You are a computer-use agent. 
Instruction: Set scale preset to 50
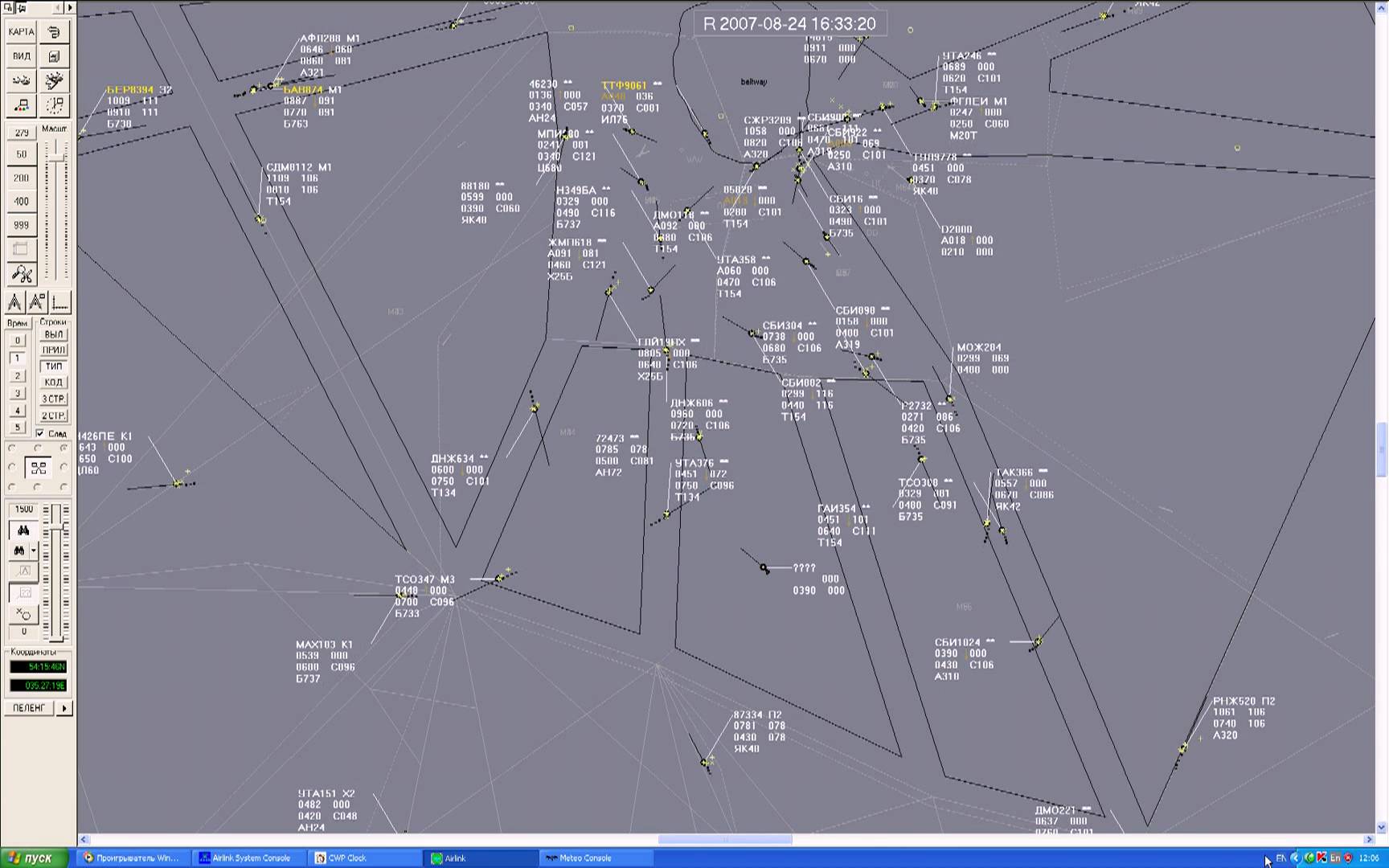pos(22,154)
